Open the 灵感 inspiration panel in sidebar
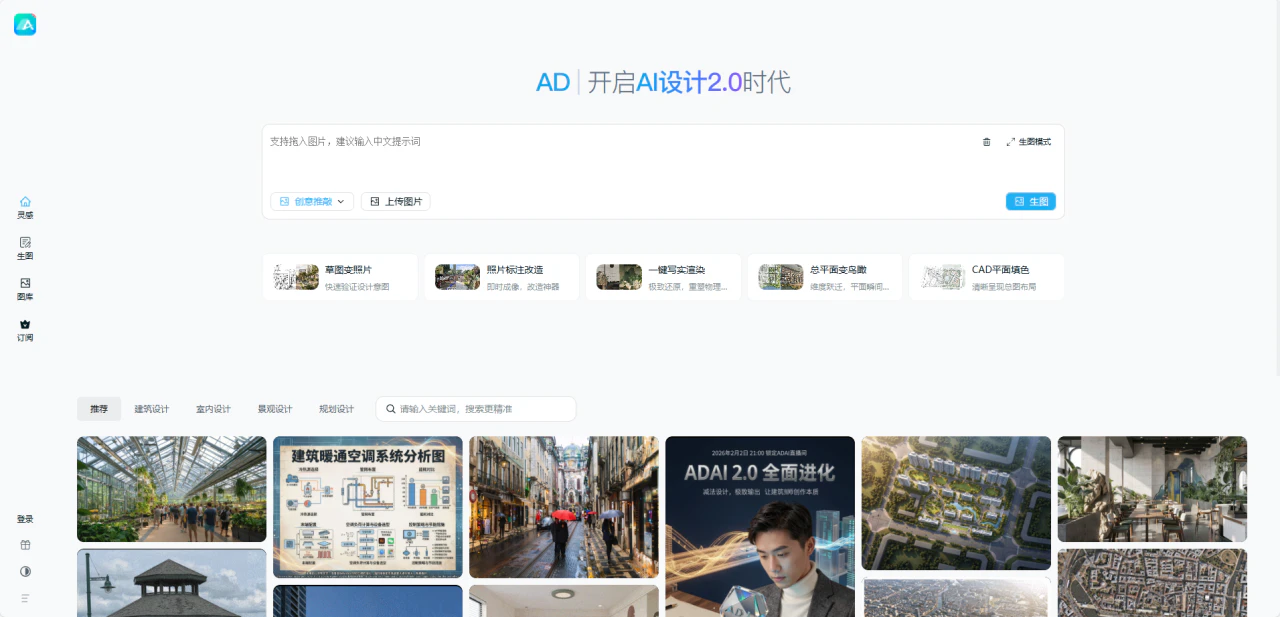The height and width of the screenshot is (617, 1280). 25,207
